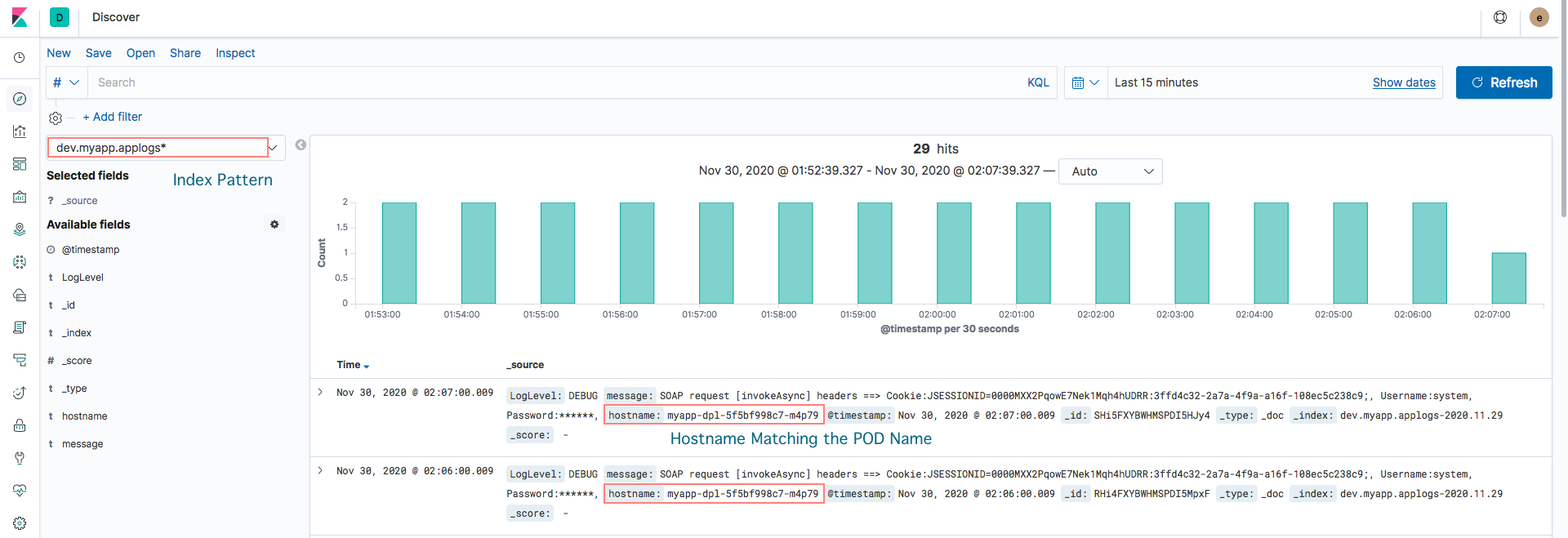Click the Refresh button

1503,82
